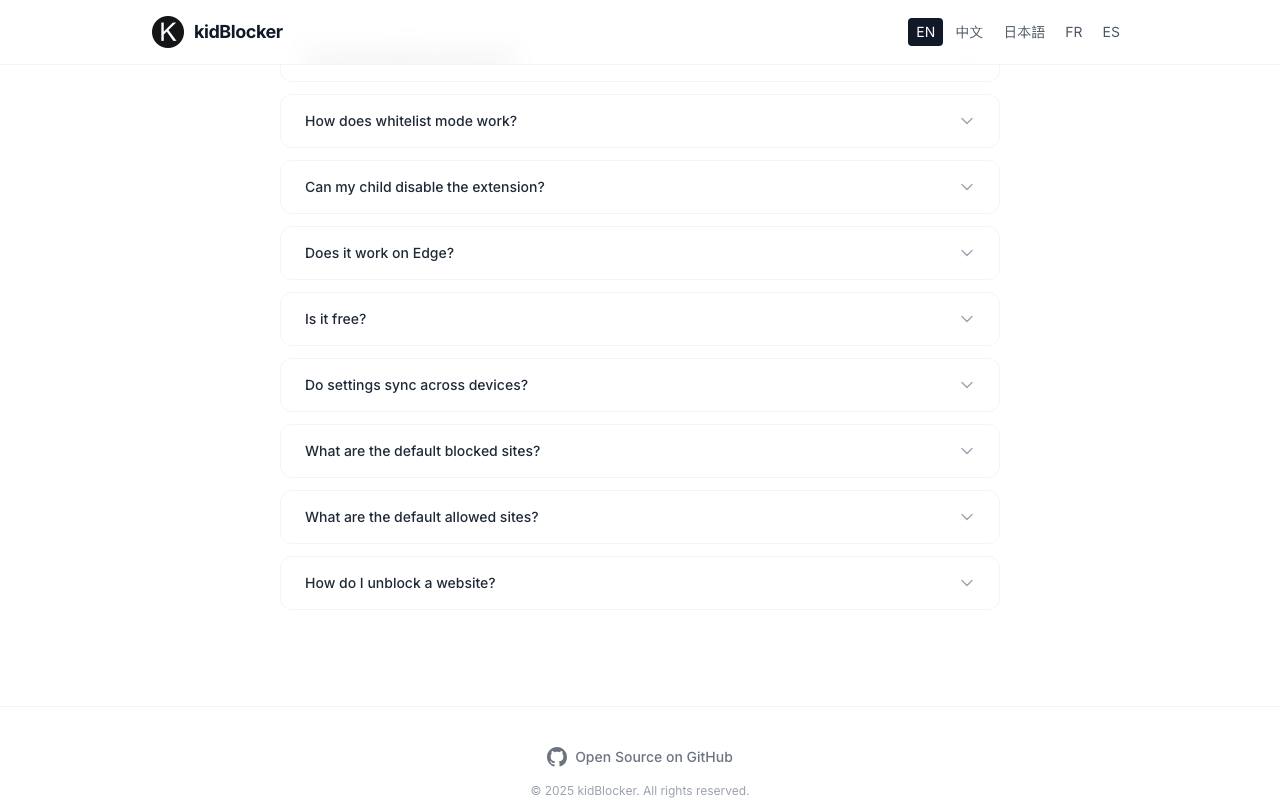Expand 'How does whitelist mode work?' question

(x=640, y=121)
